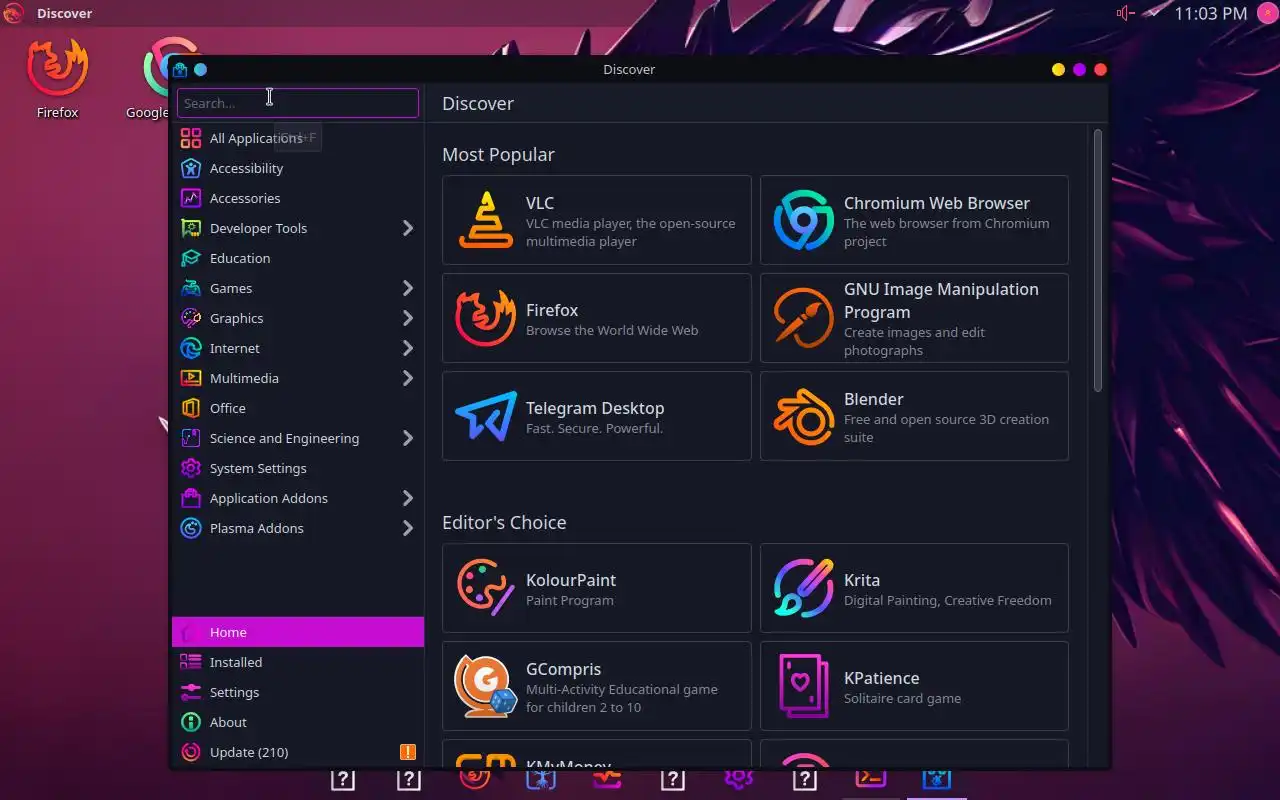Click the muted volume icon in system tray
Screen dimensions: 1280x800
pyautogui.click(x=1126, y=13)
